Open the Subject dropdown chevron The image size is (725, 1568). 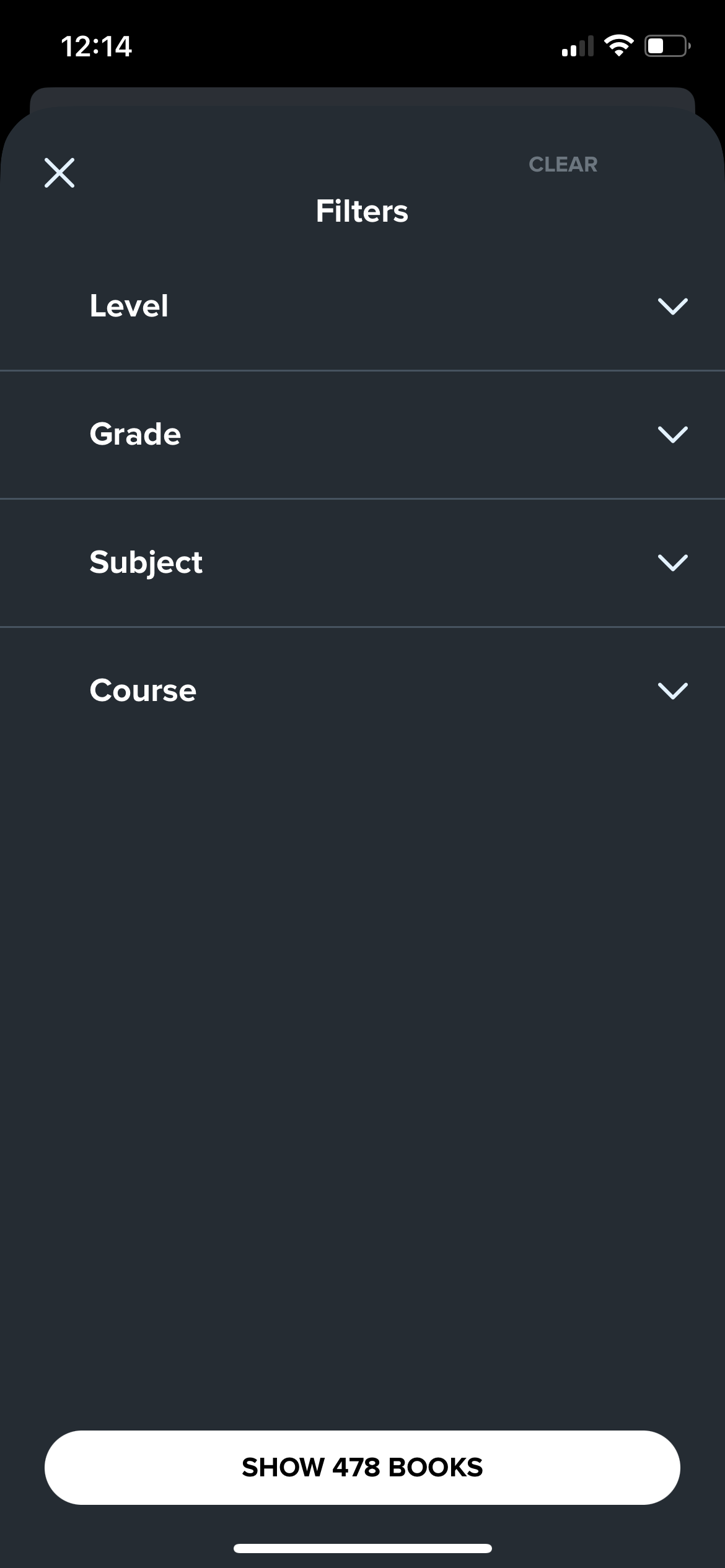[x=674, y=563]
